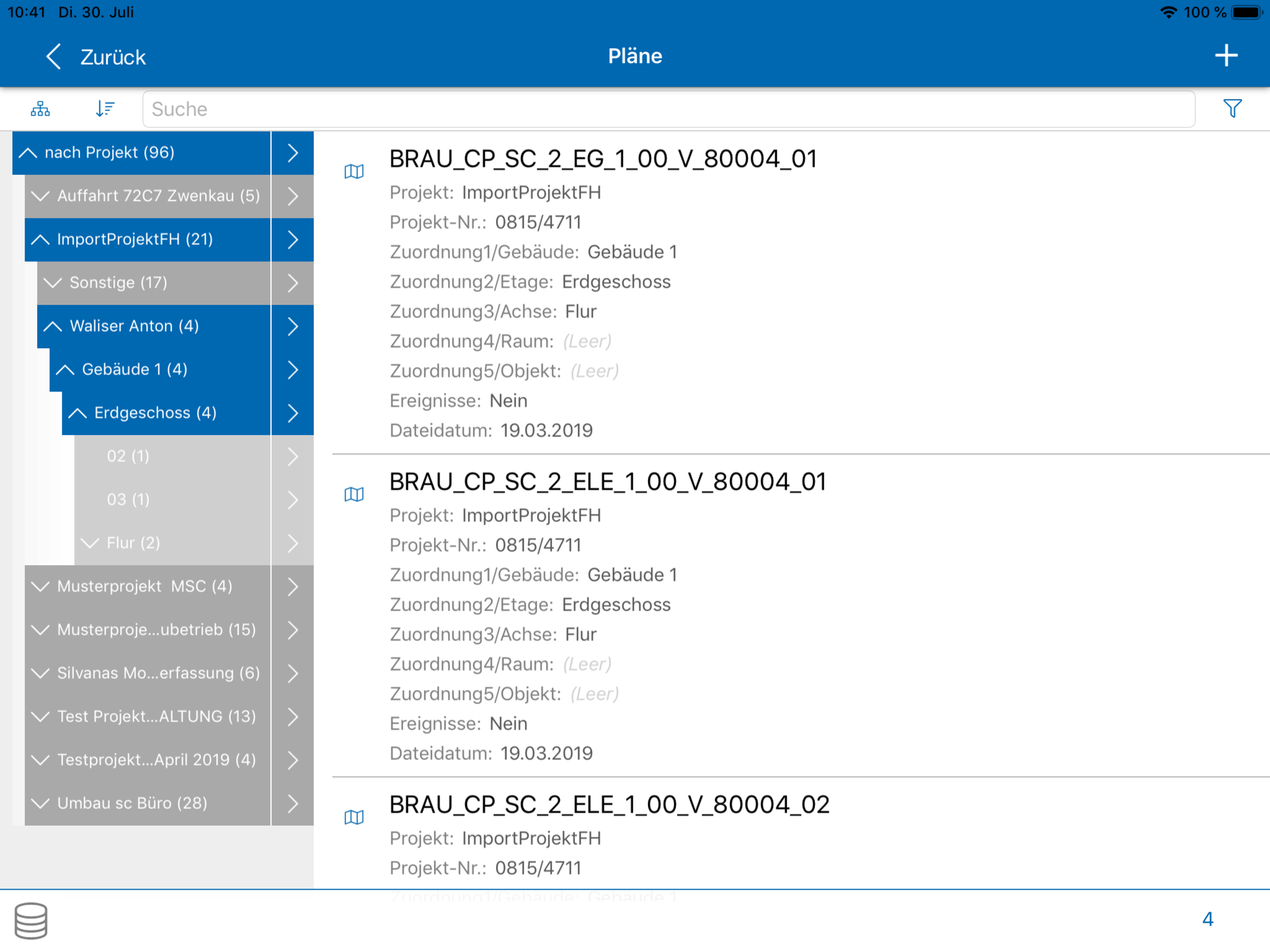Click the Suche search field

668,109
